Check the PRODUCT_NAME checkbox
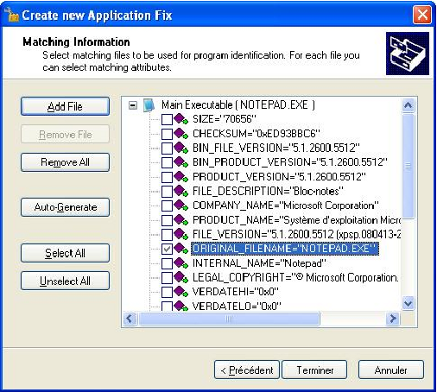The width and height of the screenshot is (437, 392). tap(167, 220)
